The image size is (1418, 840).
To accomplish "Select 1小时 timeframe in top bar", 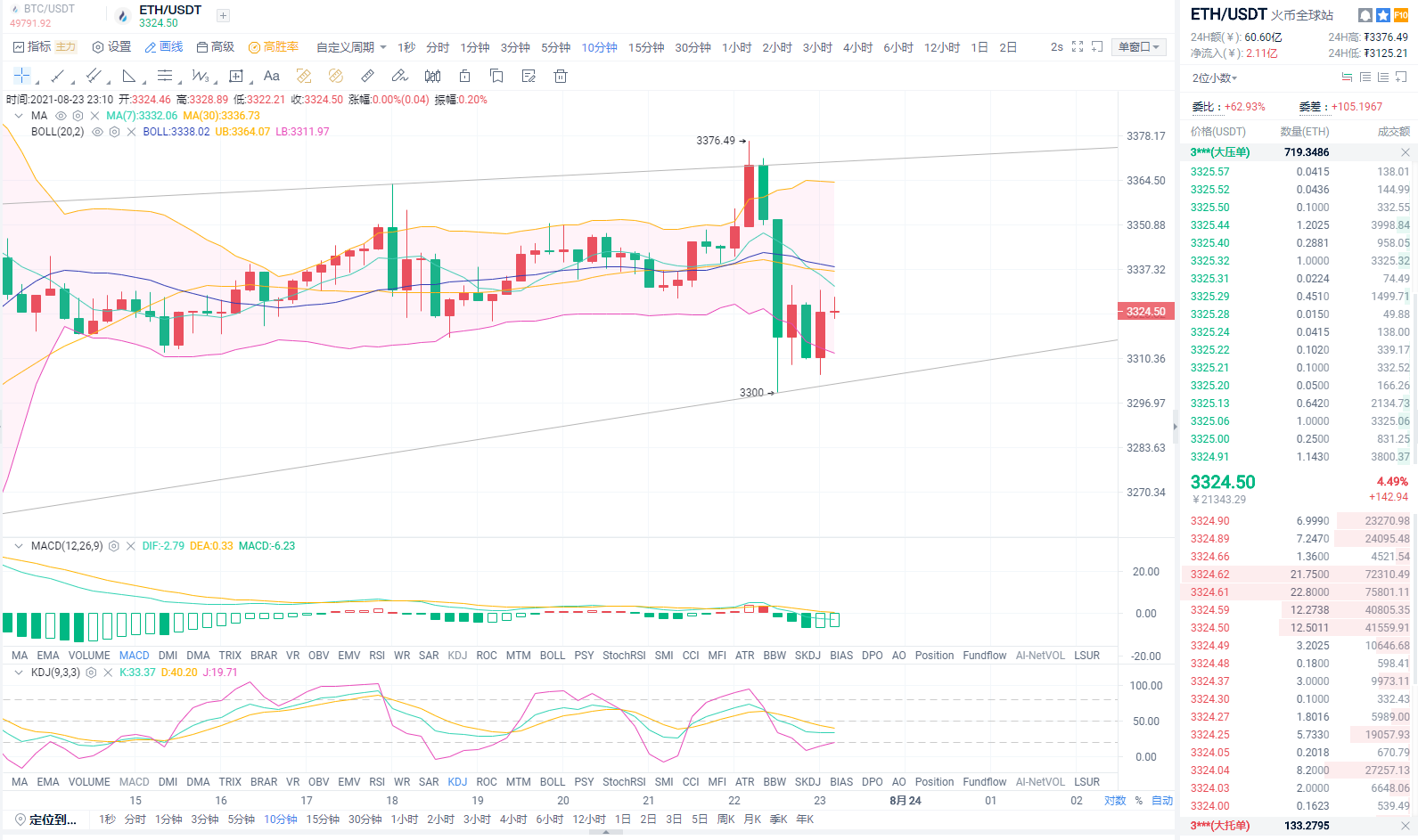I will (x=737, y=47).
